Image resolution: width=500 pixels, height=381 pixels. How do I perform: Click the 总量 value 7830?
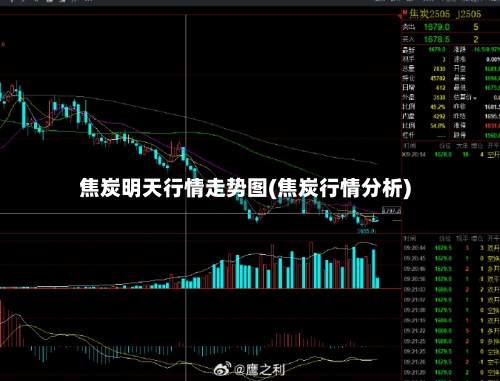(x=439, y=69)
